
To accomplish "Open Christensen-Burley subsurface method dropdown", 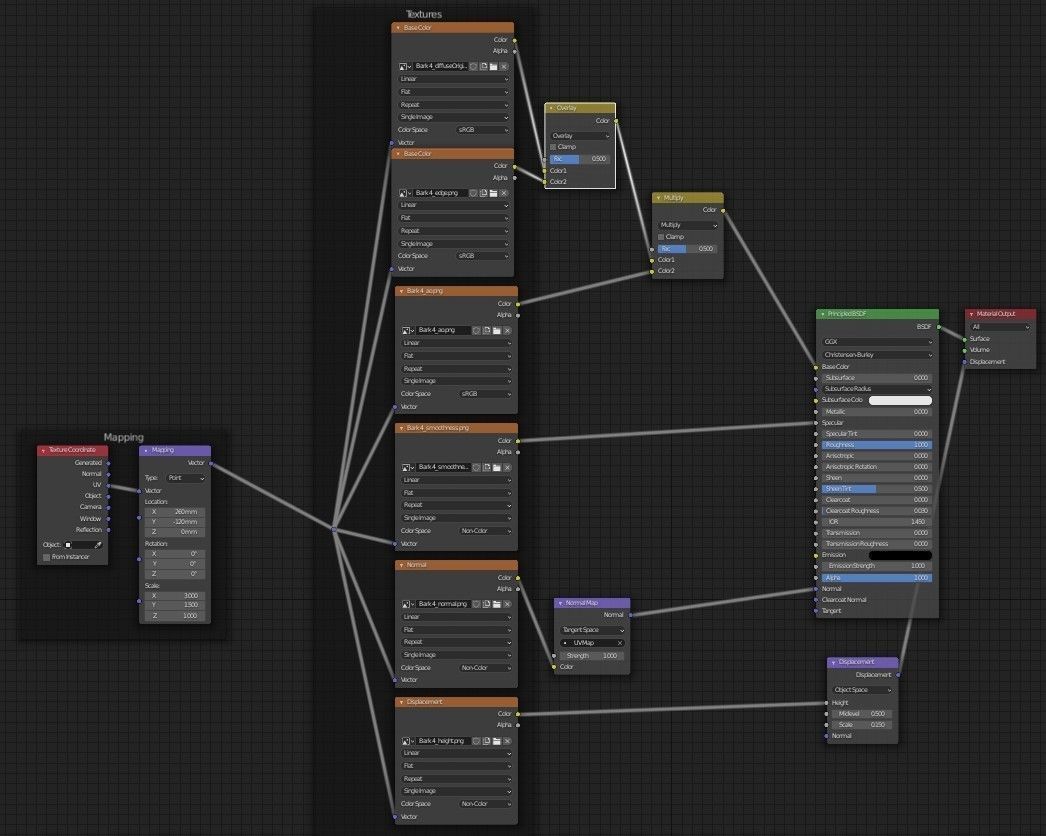I will pyautogui.click(x=877, y=355).
